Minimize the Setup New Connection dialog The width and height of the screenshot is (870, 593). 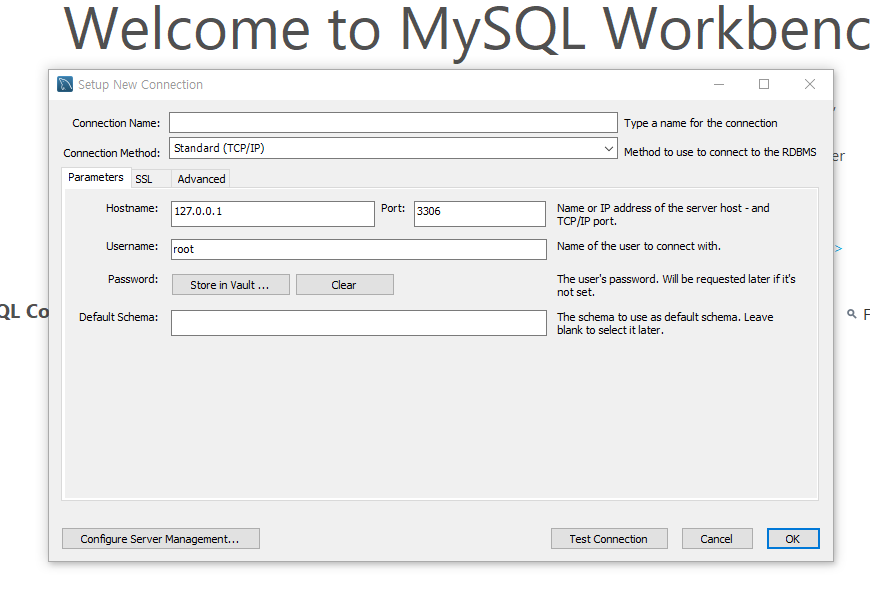click(x=719, y=84)
